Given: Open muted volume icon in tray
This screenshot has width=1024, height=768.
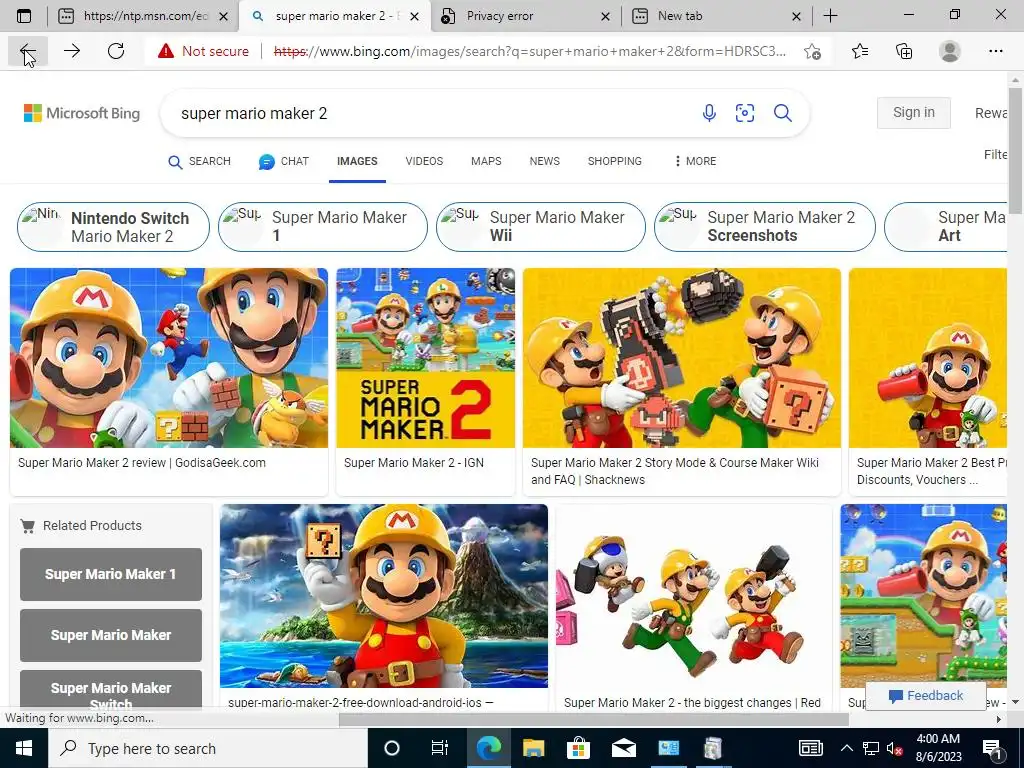Looking at the screenshot, I should point(895,748).
